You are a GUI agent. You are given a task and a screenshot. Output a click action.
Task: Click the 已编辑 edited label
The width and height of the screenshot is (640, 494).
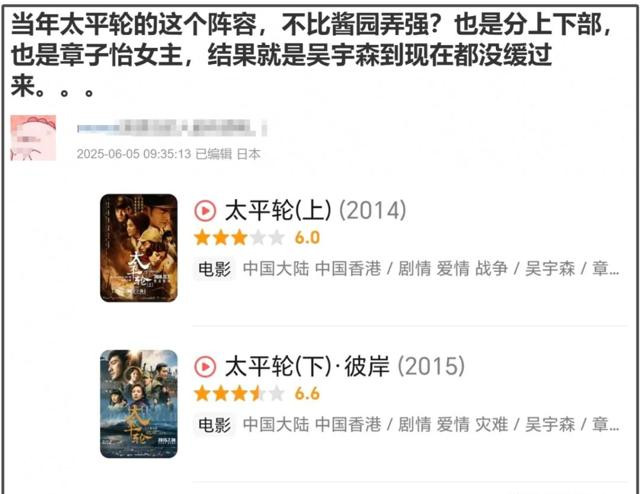(213, 154)
